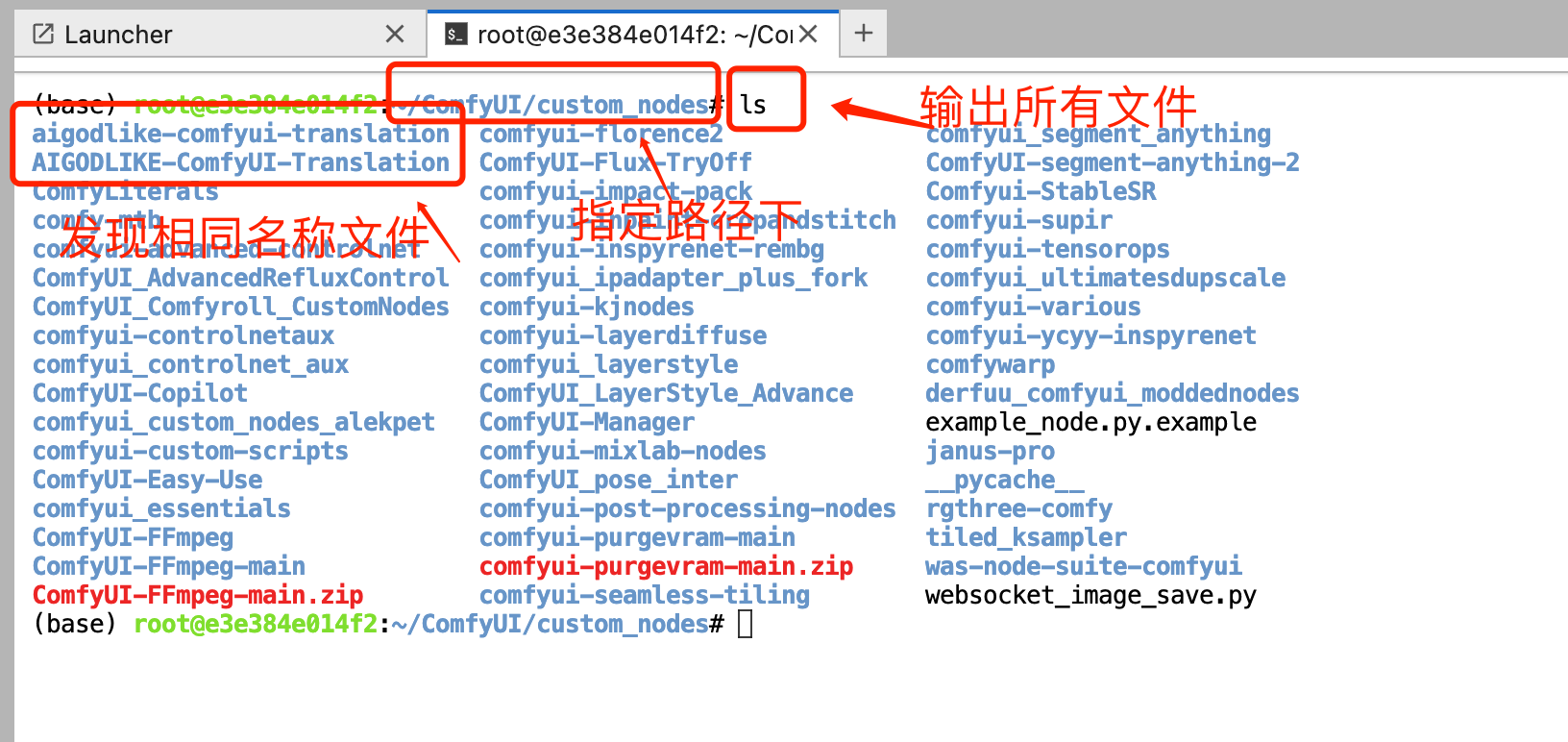Click the 'rgthree-comfy' entry
The height and width of the screenshot is (742, 1568).
point(1019,508)
